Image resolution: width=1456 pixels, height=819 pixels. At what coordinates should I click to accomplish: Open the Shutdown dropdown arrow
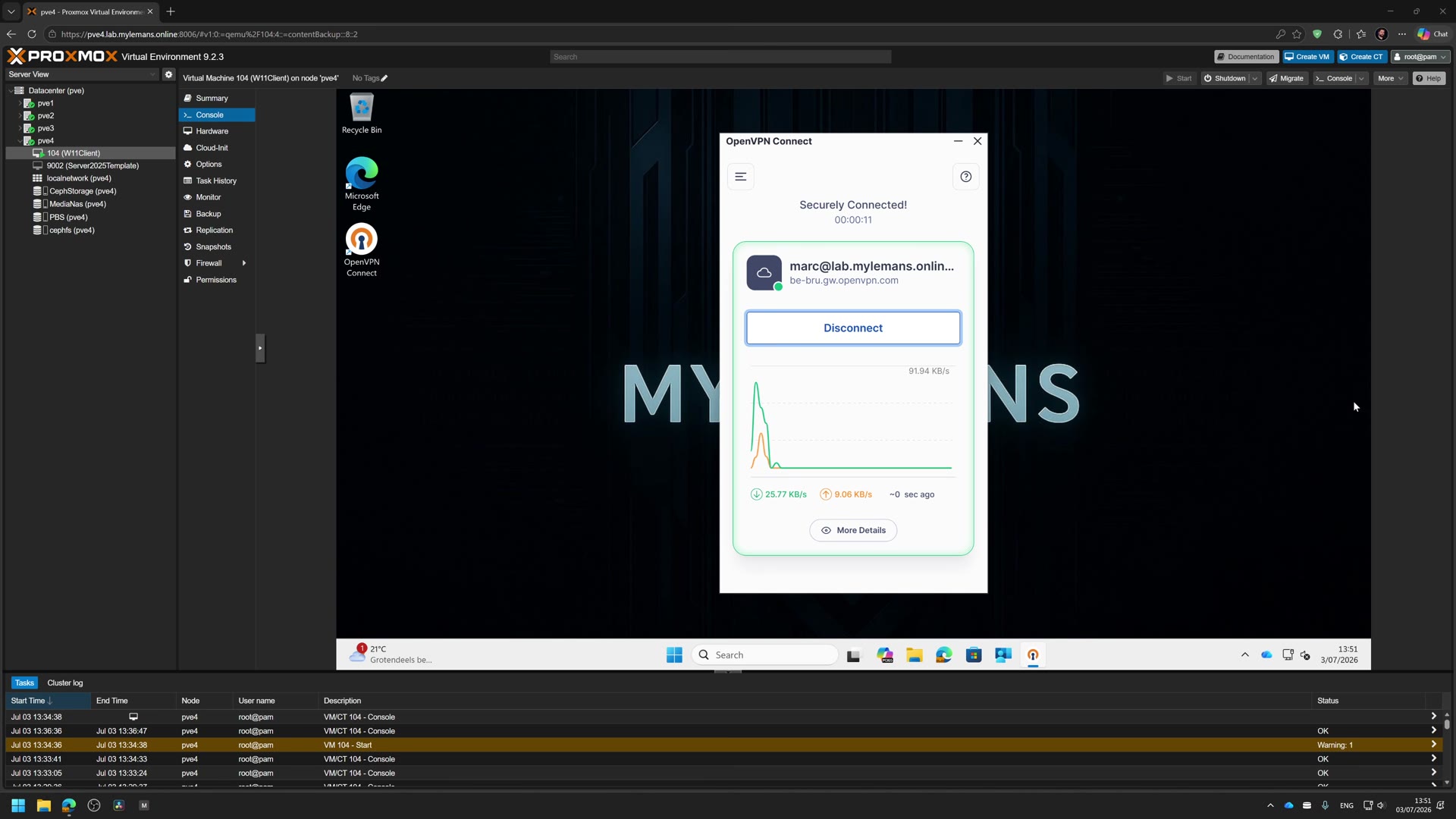click(x=1255, y=78)
